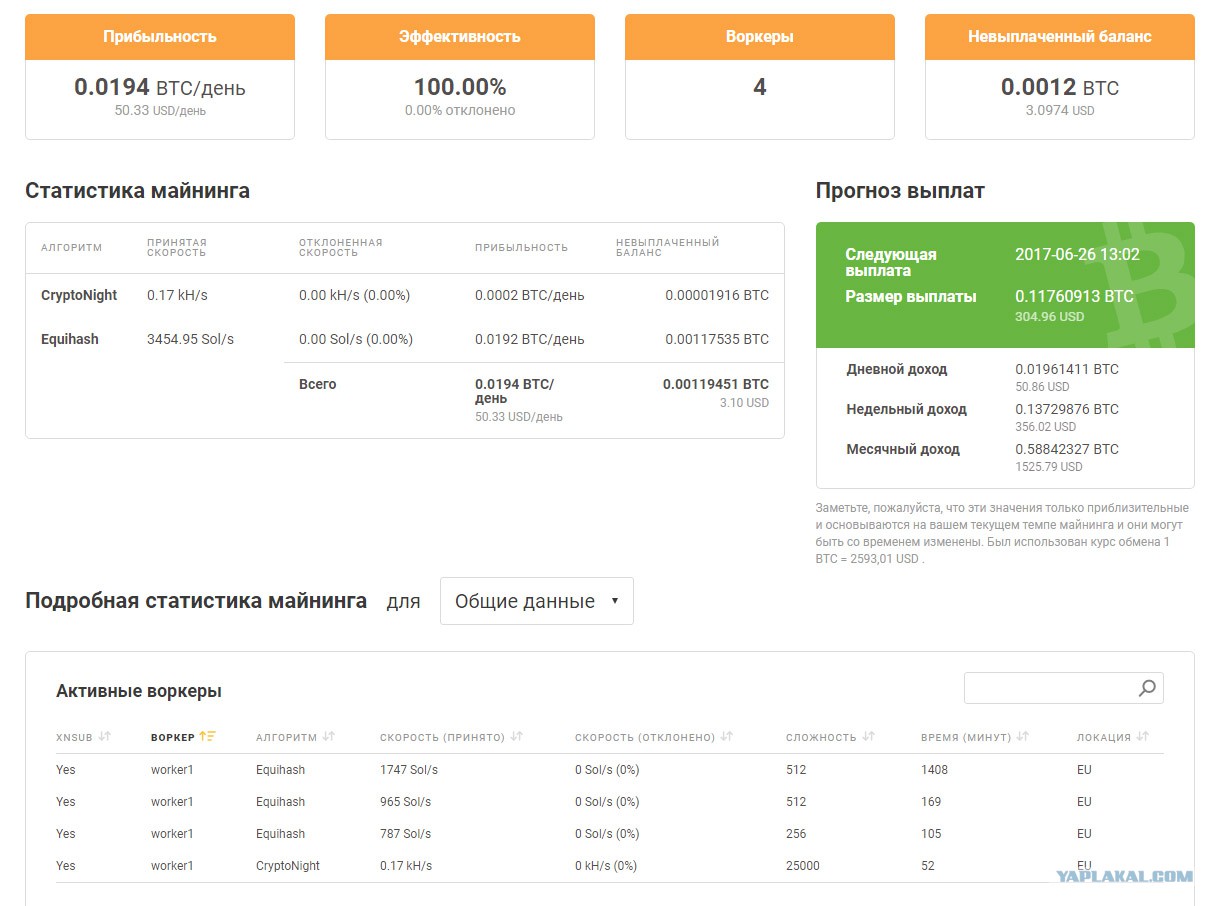The image size is (1219, 906).
Task: Click the 0.0194 BTC/день profitability value
Action: pos(160,87)
